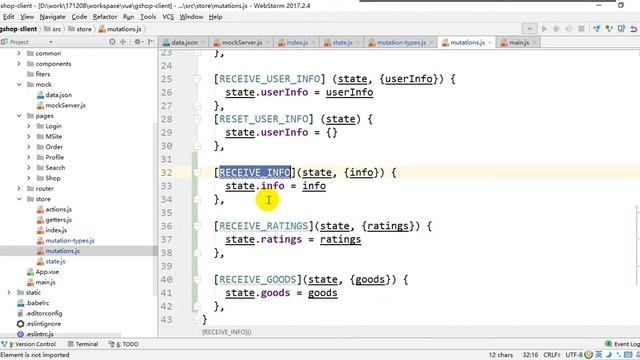
Task: Open the Edit menu
Action: [x=9, y=17]
